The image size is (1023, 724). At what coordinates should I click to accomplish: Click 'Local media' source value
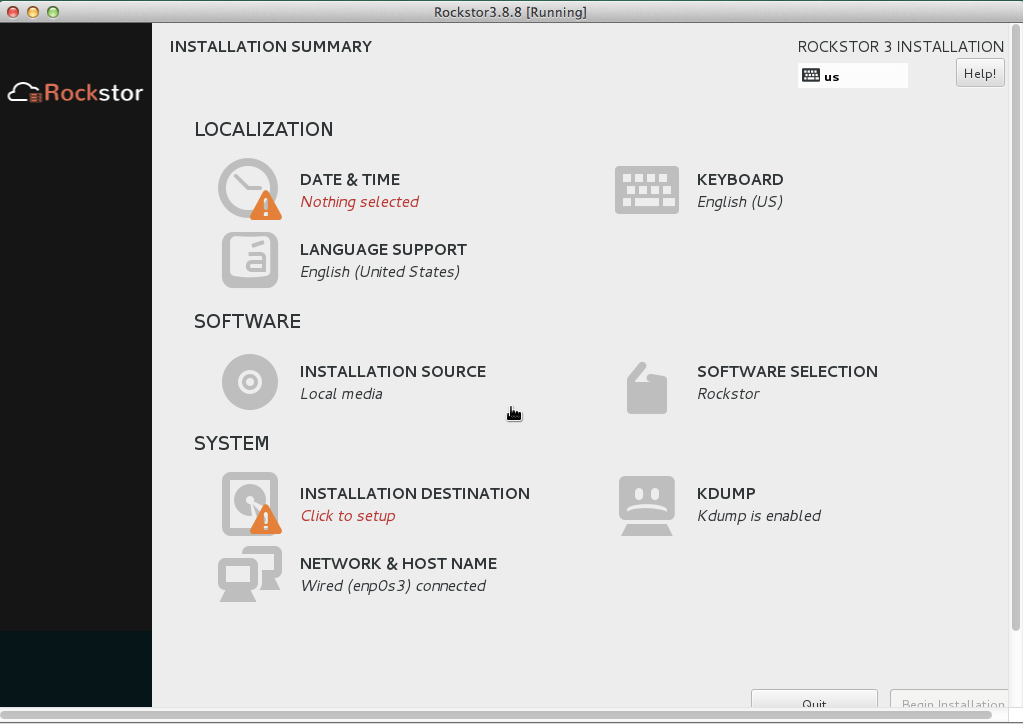(x=341, y=393)
